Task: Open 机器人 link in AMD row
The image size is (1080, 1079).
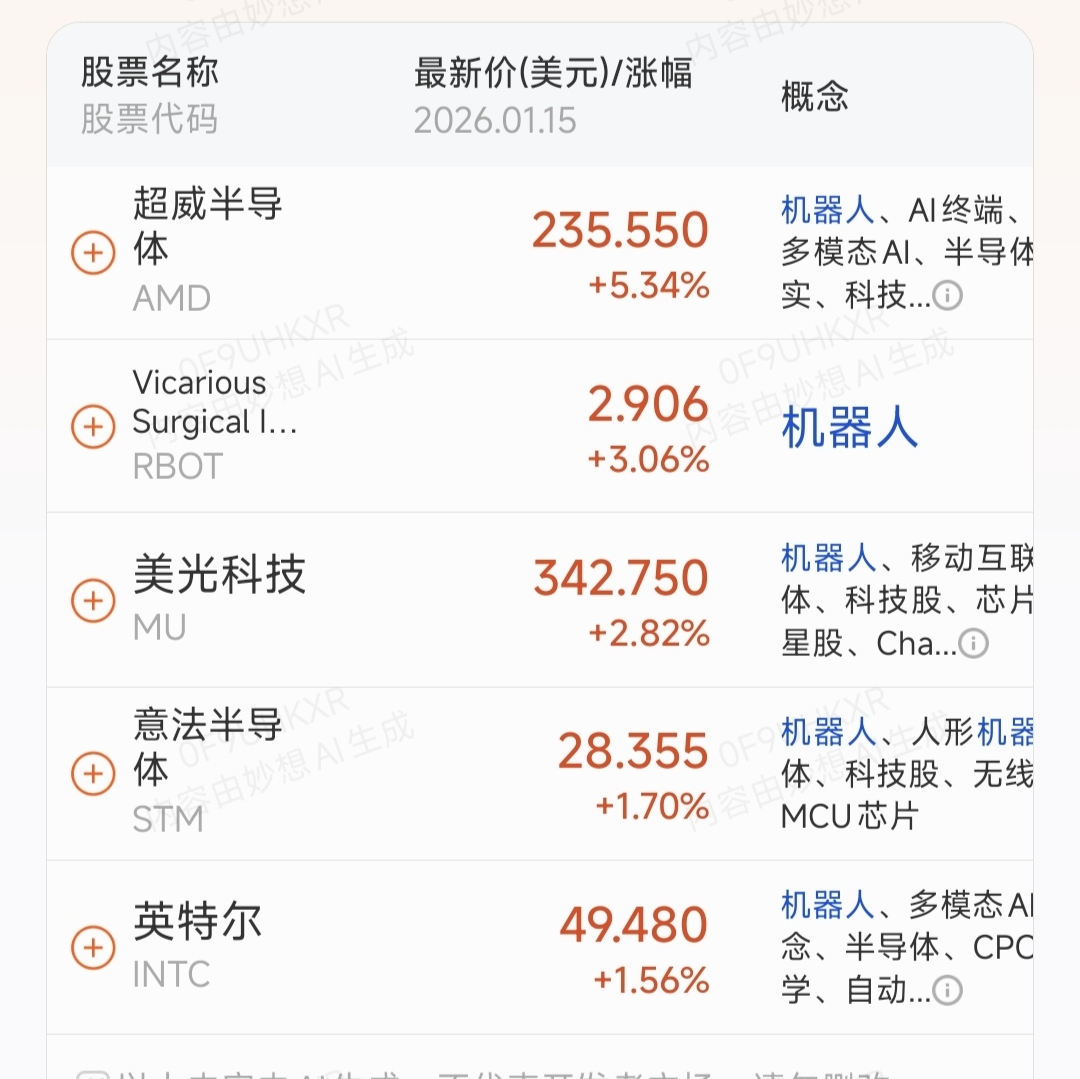Action: coord(827,210)
